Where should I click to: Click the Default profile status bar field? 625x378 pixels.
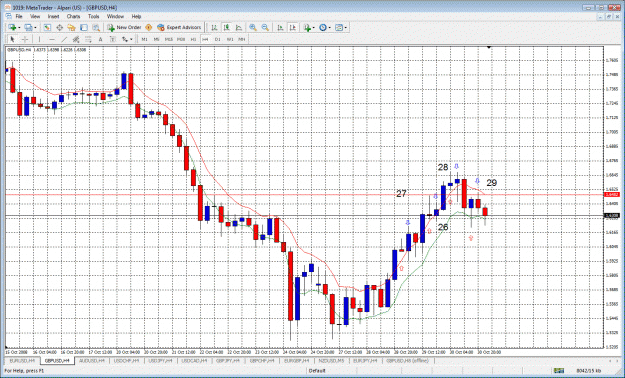tap(317, 371)
